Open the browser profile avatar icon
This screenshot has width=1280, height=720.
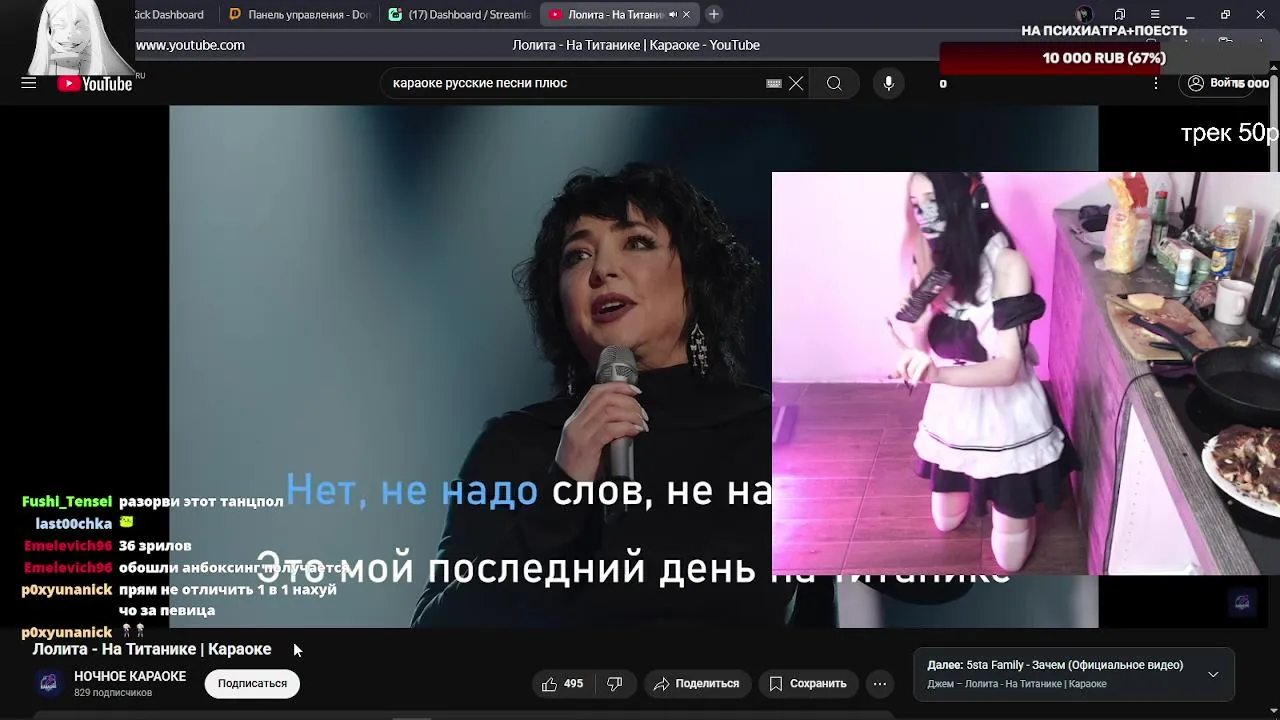[x=1084, y=14]
